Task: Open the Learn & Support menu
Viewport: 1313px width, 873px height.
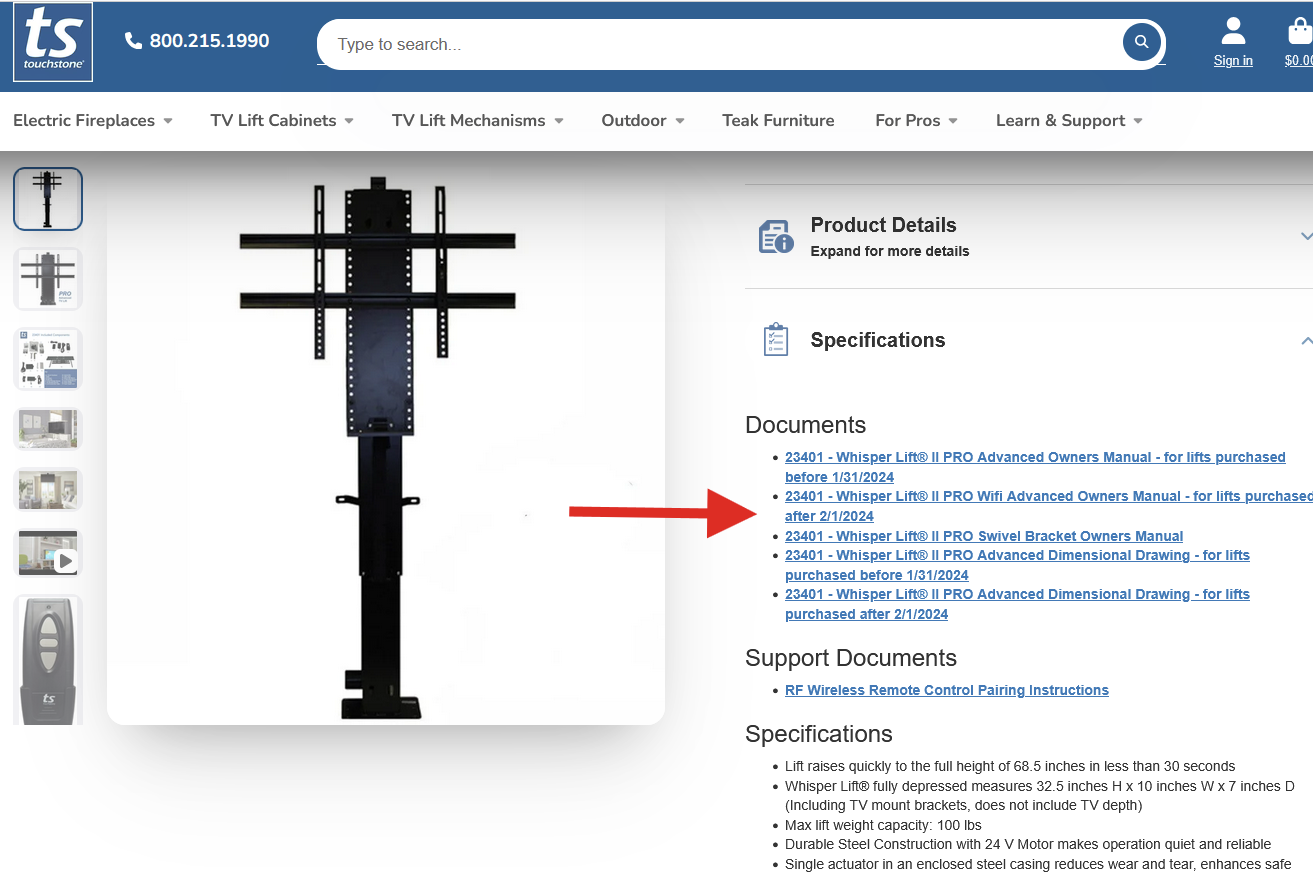Action: point(1069,120)
